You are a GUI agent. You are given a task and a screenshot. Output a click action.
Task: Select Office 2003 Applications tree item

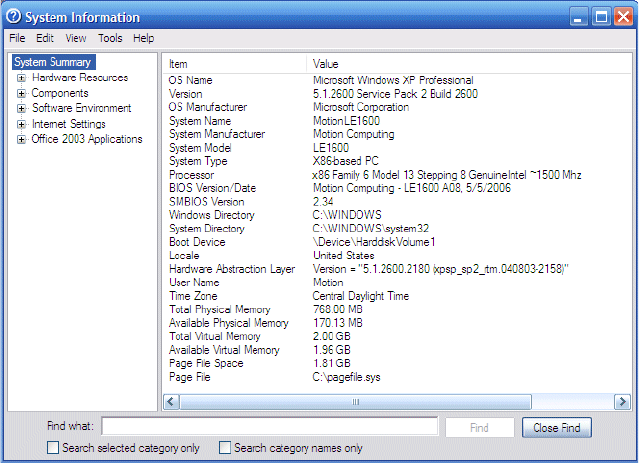(x=87, y=139)
